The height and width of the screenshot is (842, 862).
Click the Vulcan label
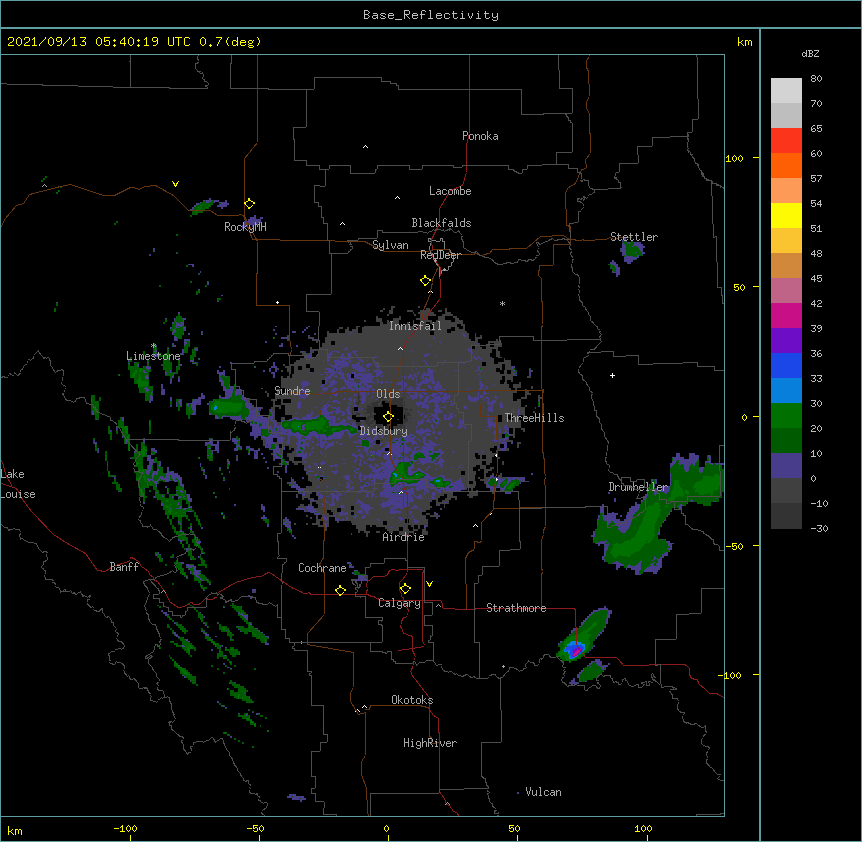(543, 792)
